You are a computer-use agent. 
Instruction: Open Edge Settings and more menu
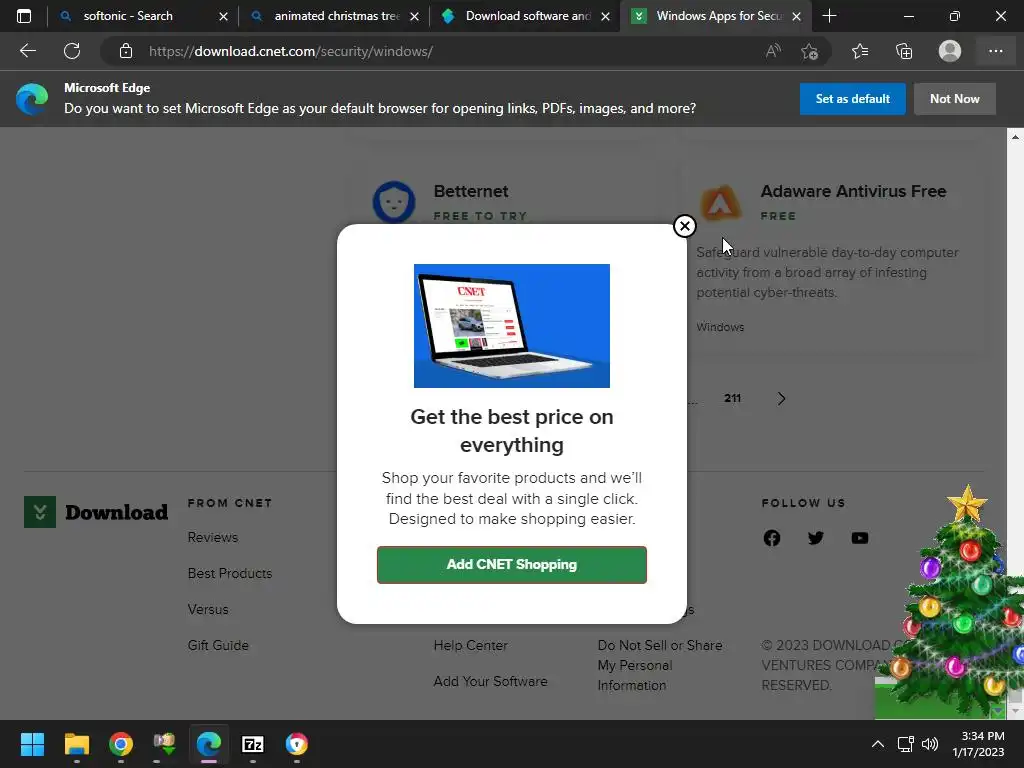[x=995, y=51]
